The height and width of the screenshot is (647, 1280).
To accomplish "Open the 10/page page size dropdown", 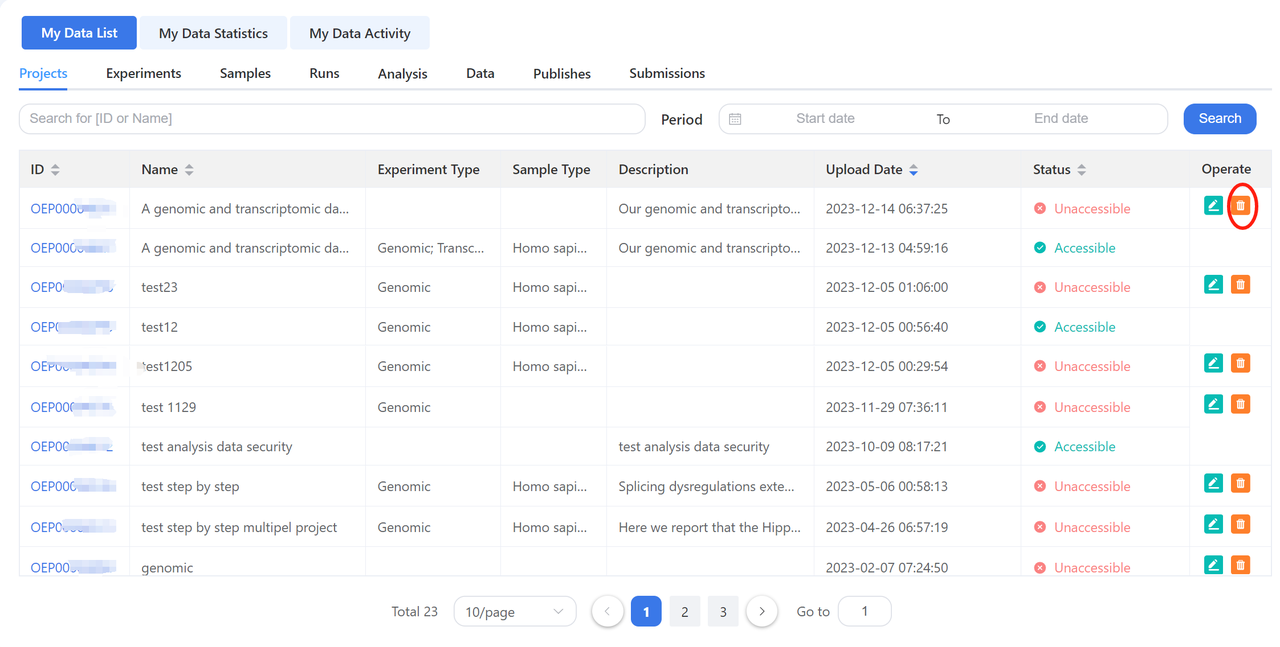I will 514,611.
